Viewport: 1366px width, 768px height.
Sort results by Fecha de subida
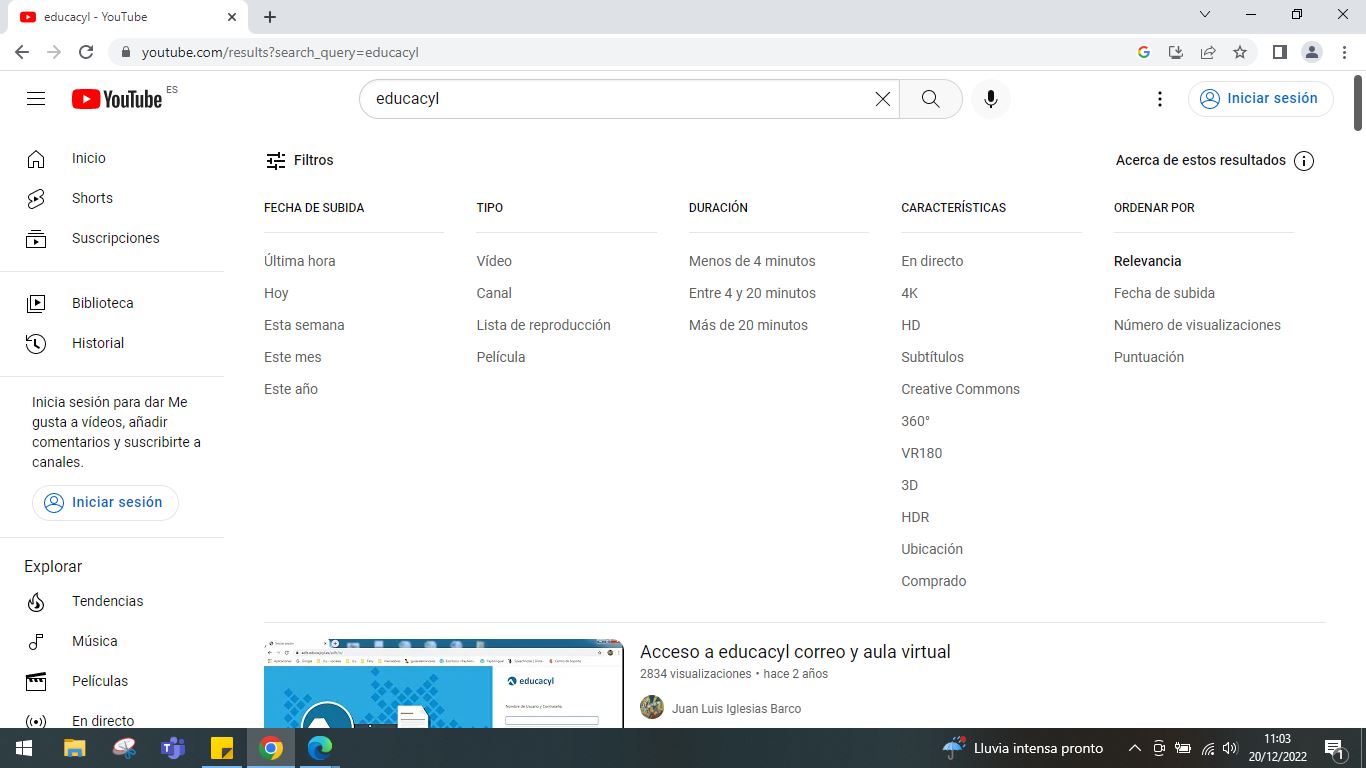pyautogui.click(x=1164, y=293)
